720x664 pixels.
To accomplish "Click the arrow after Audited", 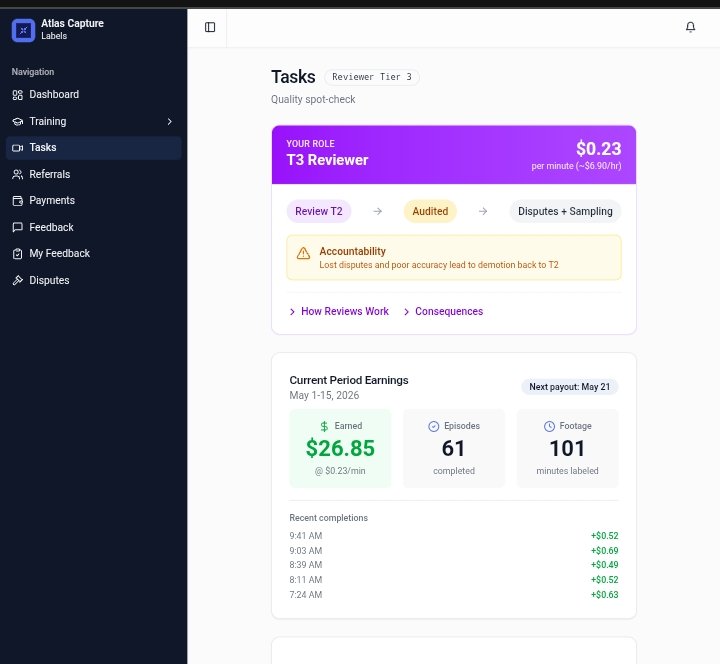I will point(483,211).
